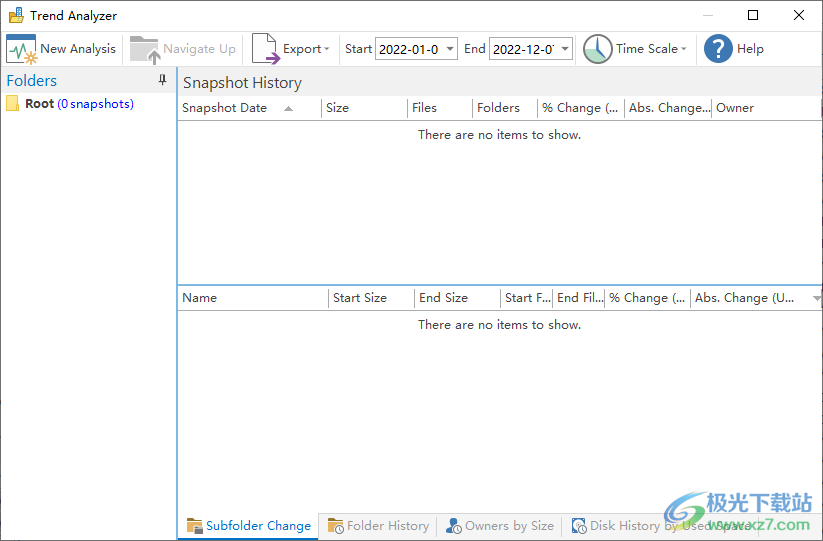This screenshot has height=541, width=823.
Task: Click the Owners by Size tab icon
Action: [453, 526]
